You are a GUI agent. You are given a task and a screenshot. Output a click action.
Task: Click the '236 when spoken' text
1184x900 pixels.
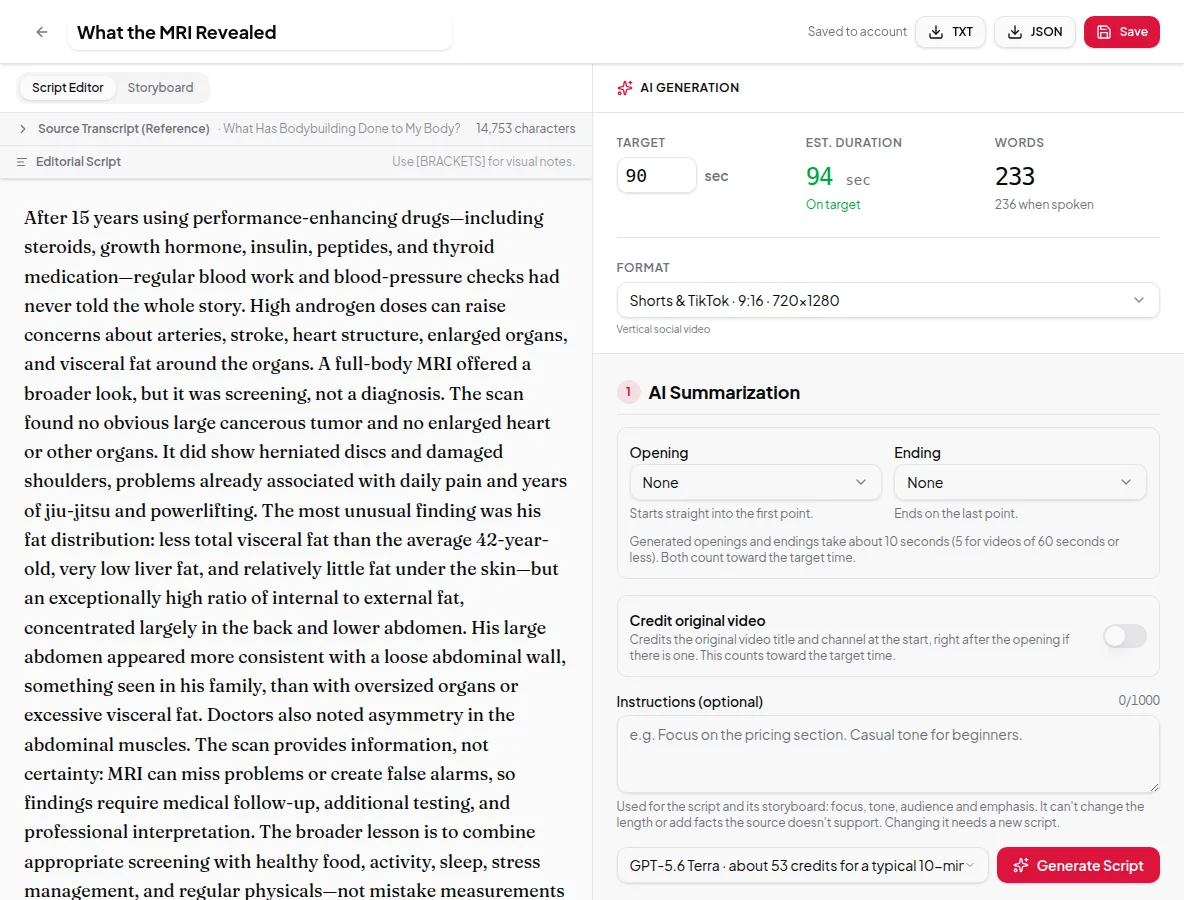click(x=1044, y=205)
